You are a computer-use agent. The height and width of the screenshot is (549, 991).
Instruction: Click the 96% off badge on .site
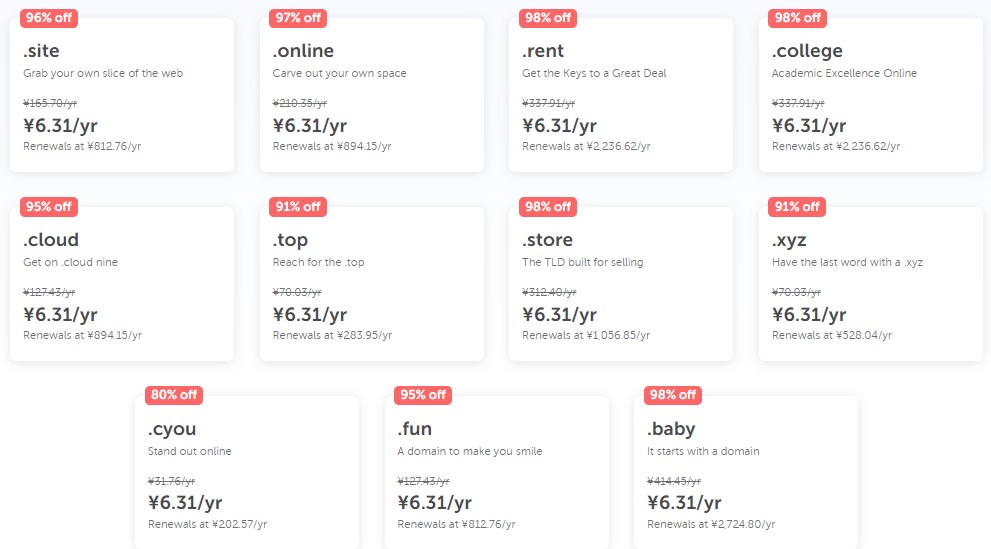click(49, 18)
